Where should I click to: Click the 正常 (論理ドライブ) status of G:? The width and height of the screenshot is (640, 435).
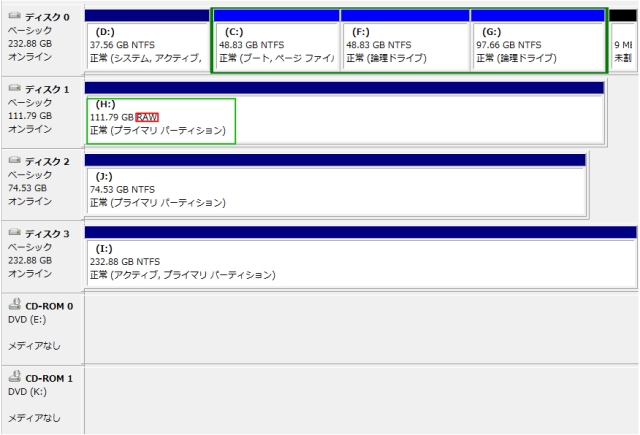point(516,58)
